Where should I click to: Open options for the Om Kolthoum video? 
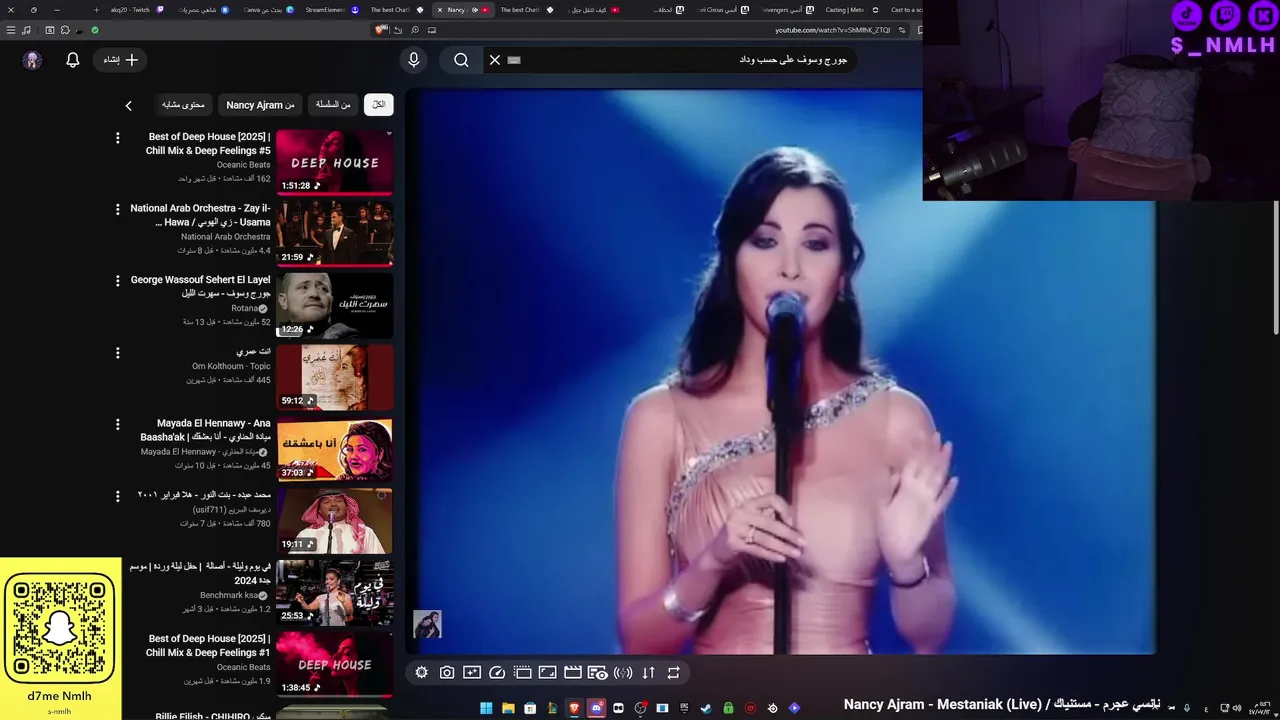point(117,353)
